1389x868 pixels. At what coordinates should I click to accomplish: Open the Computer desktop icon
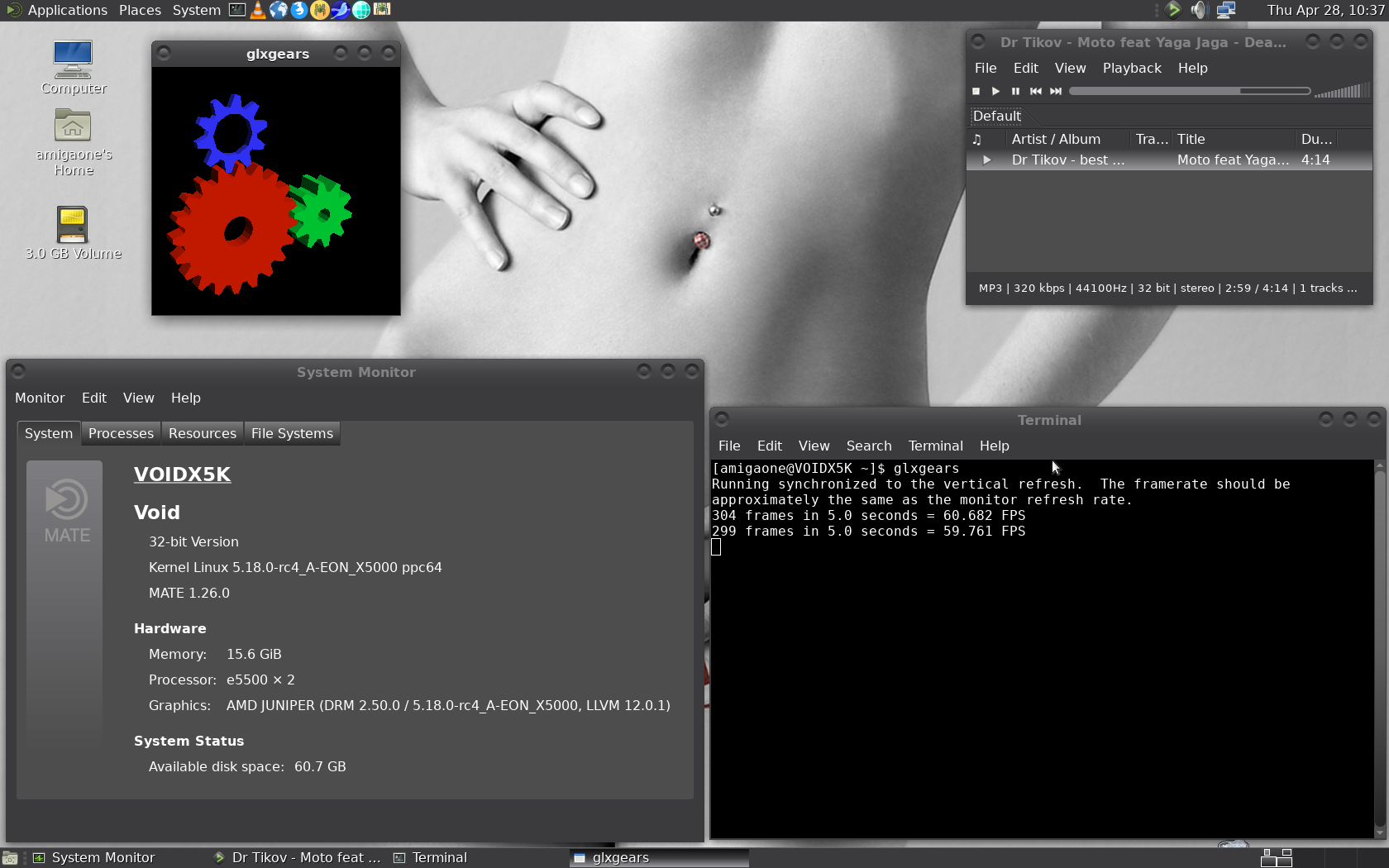coord(73,67)
